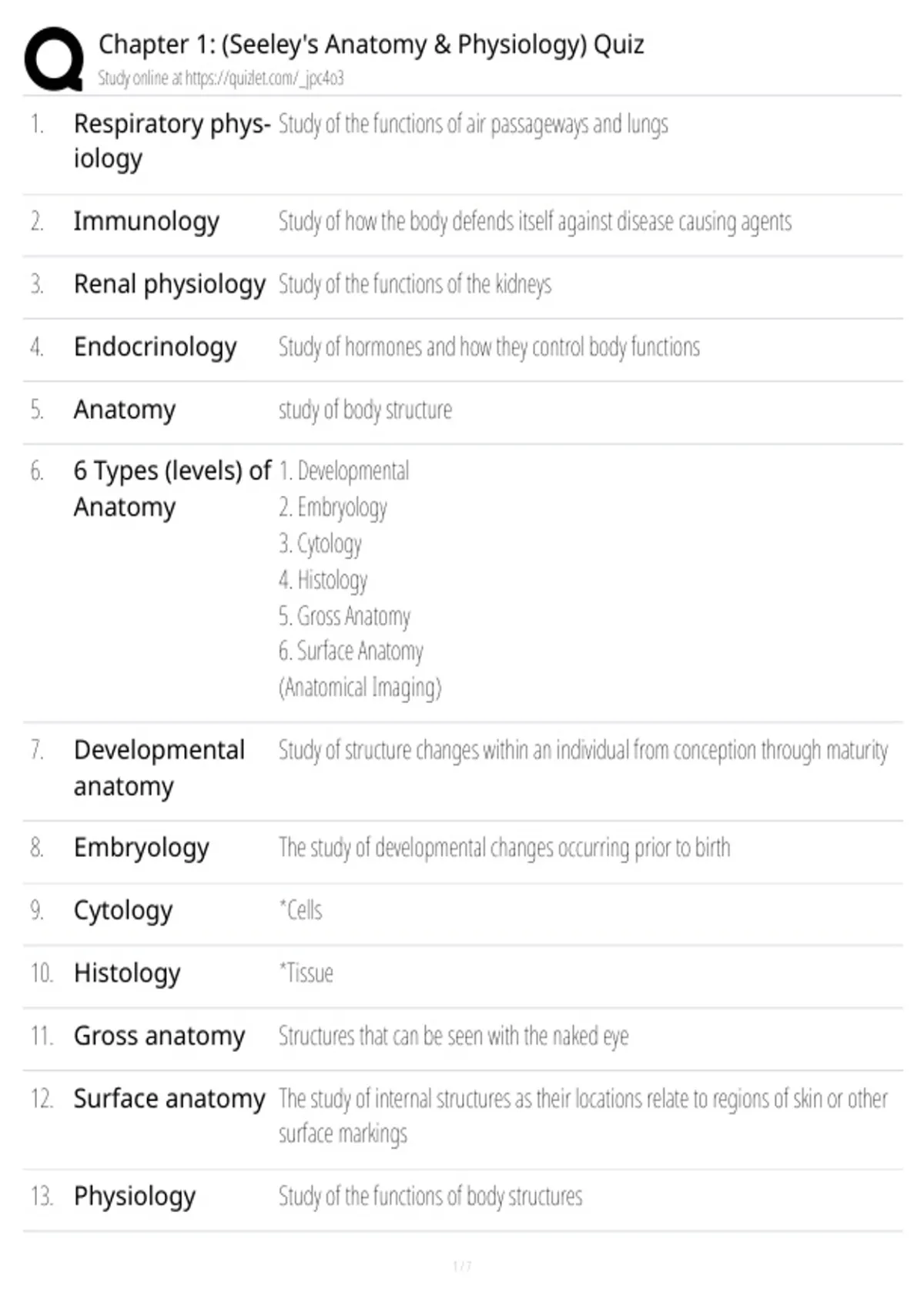Select the term Respiratory physiology

pos(172,141)
